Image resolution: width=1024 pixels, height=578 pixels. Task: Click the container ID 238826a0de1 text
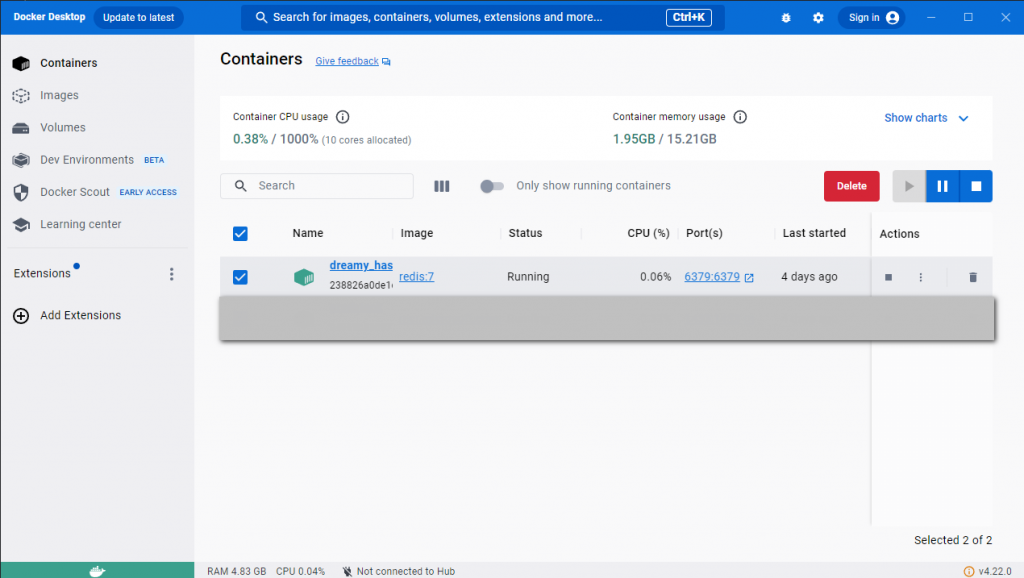pyautogui.click(x=361, y=285)
